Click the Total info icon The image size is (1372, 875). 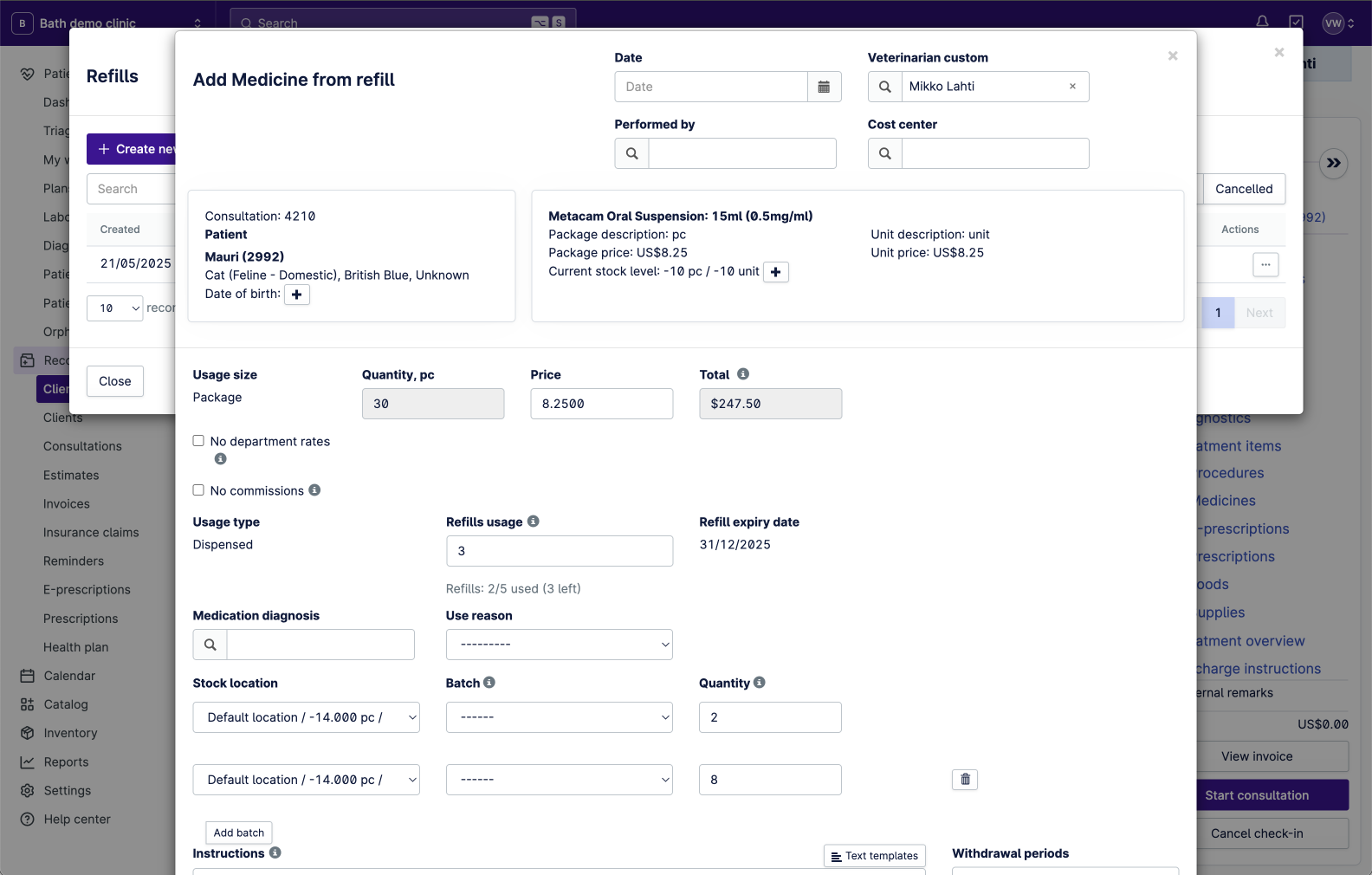tap(743, 374)
